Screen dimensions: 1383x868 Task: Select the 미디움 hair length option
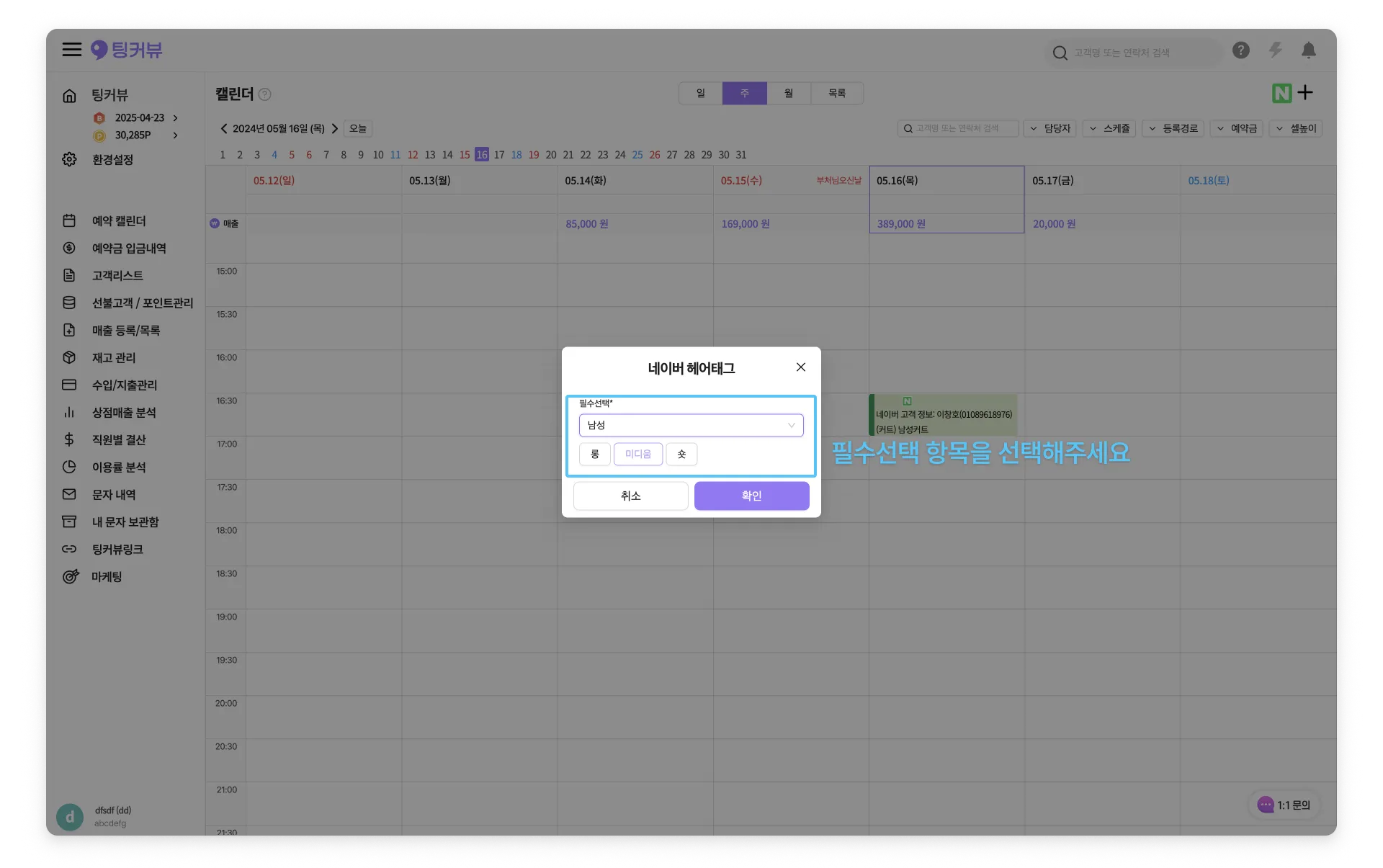click(638, 455)
